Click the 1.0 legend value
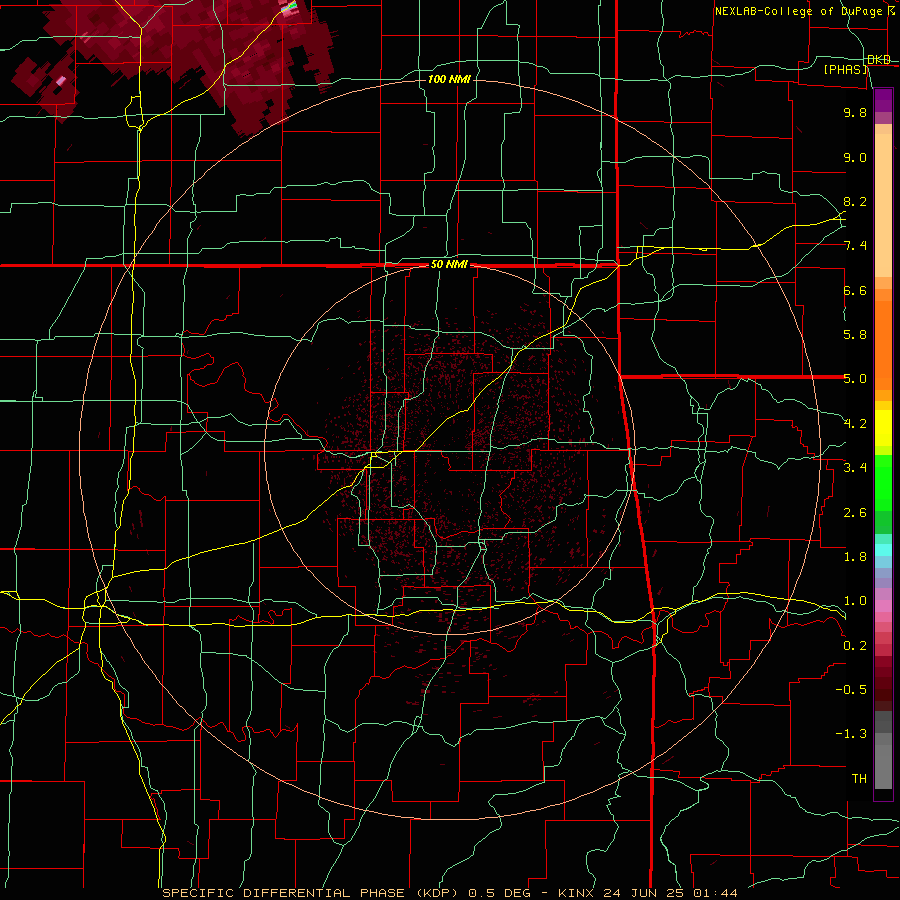This screenshot has width=900, height=900. (855, 601)
